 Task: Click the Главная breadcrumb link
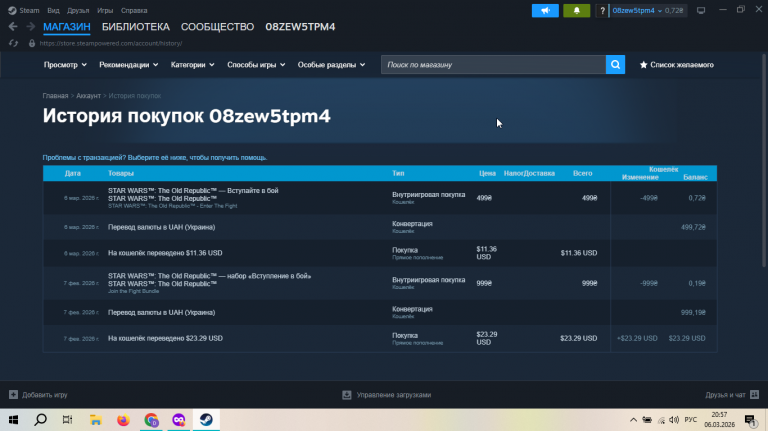pyautogui.click(x=55, y=96)
